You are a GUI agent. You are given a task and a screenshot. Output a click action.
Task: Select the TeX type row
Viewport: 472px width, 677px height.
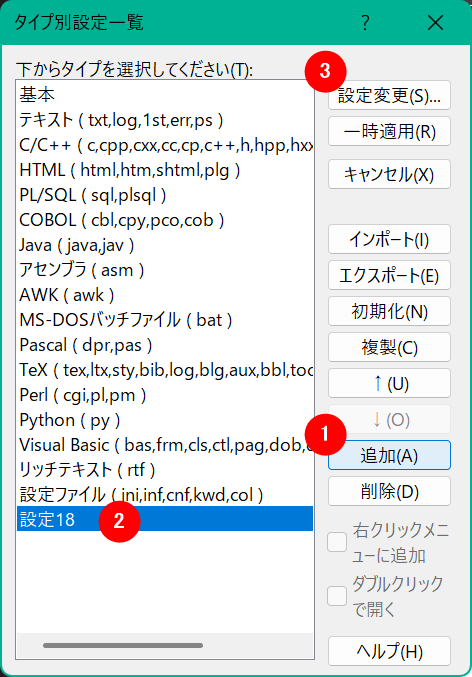coord(165,370)
